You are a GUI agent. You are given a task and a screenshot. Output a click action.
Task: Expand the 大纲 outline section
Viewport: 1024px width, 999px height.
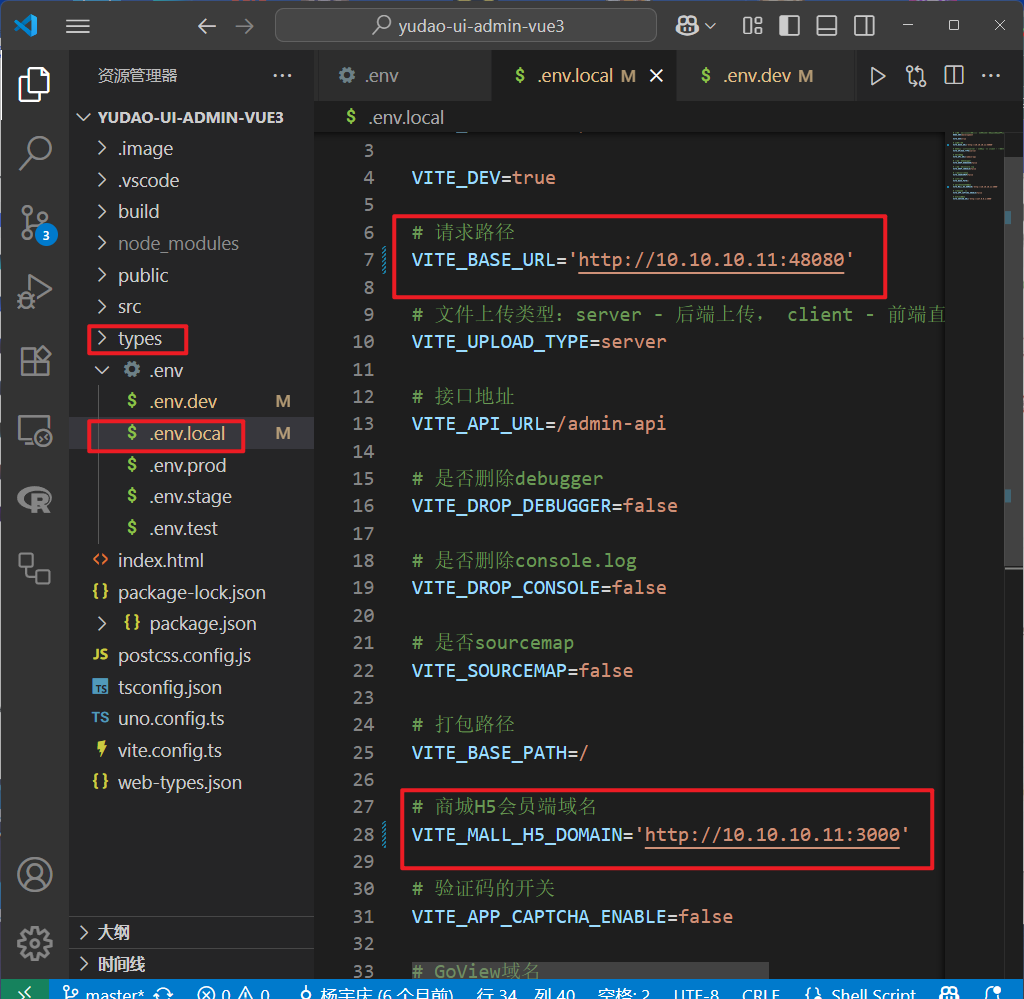[114, 932]
